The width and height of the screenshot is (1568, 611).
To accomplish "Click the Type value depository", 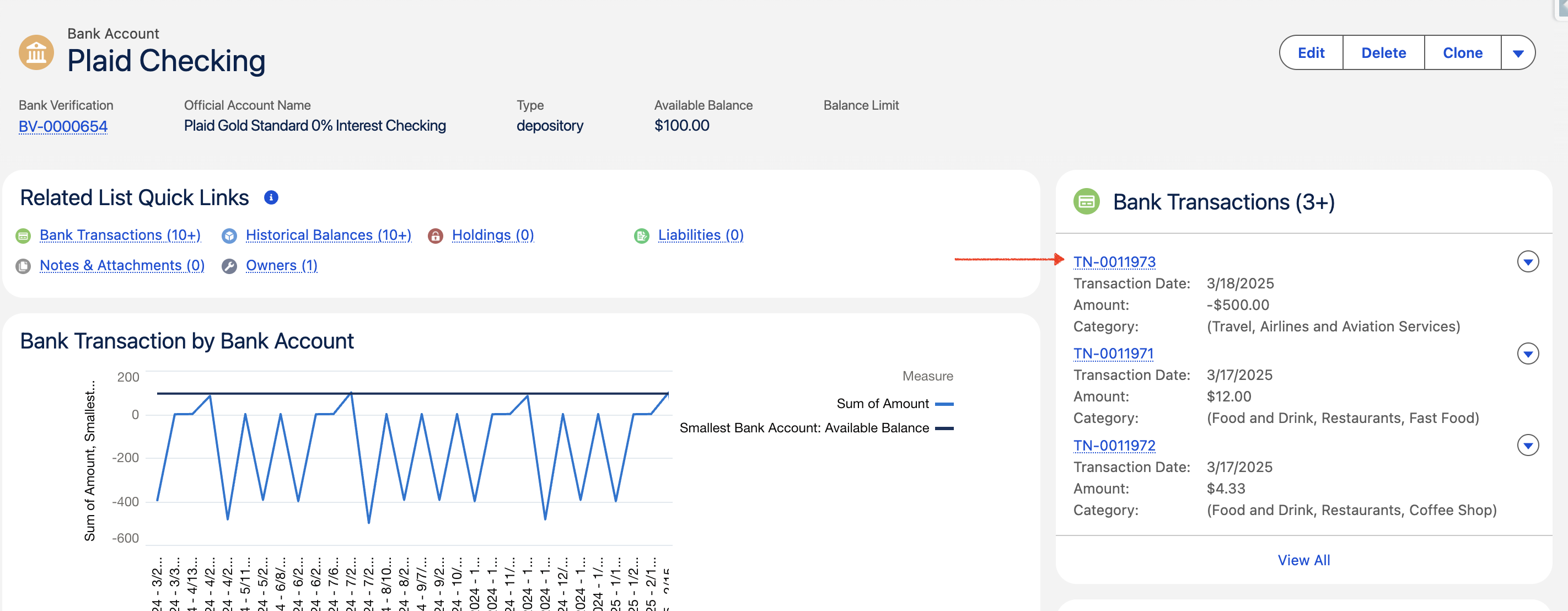I will pos(550,126).
